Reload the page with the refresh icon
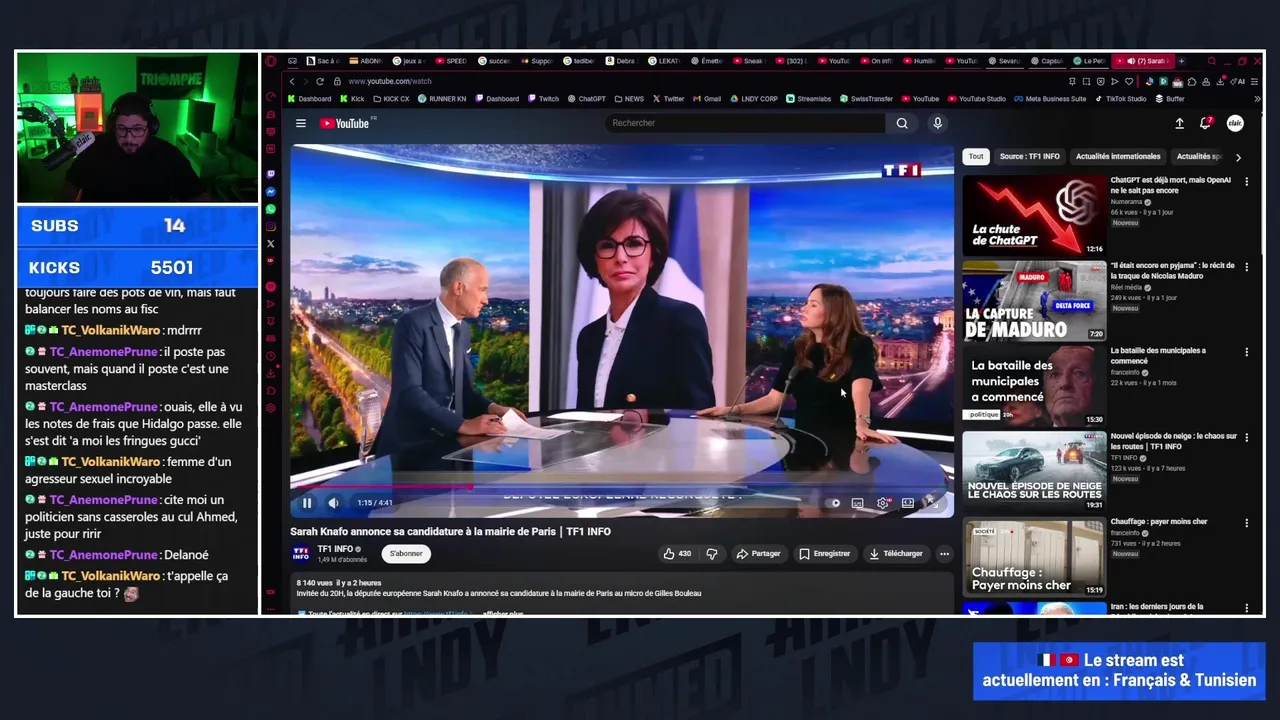Viewport: 1280px width, 720px height. tap(320, 81)
